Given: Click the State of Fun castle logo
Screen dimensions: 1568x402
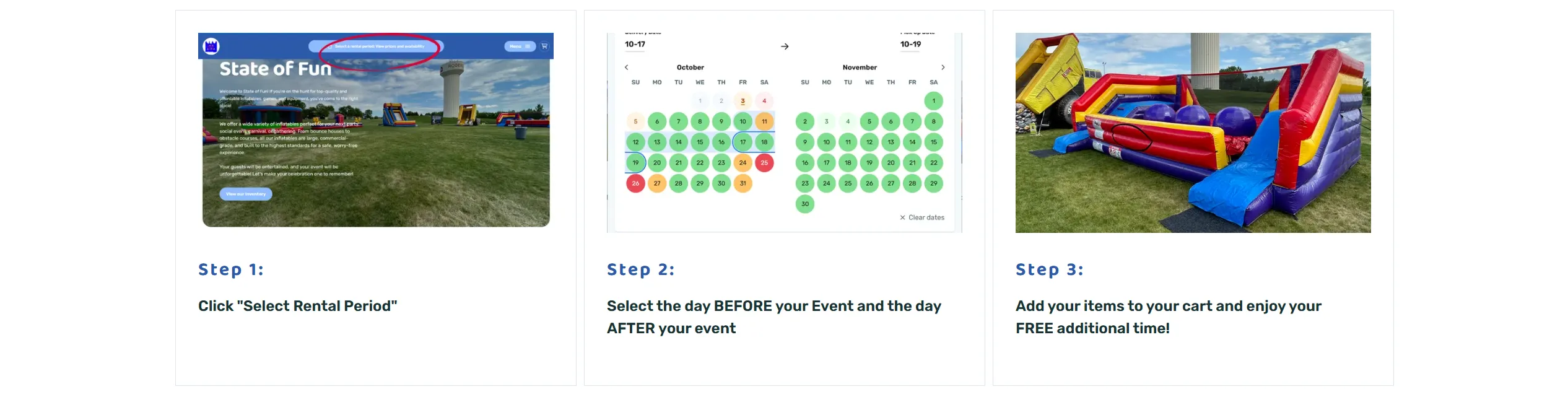Looking at the screenshot, I should click(x=211, y=46).
